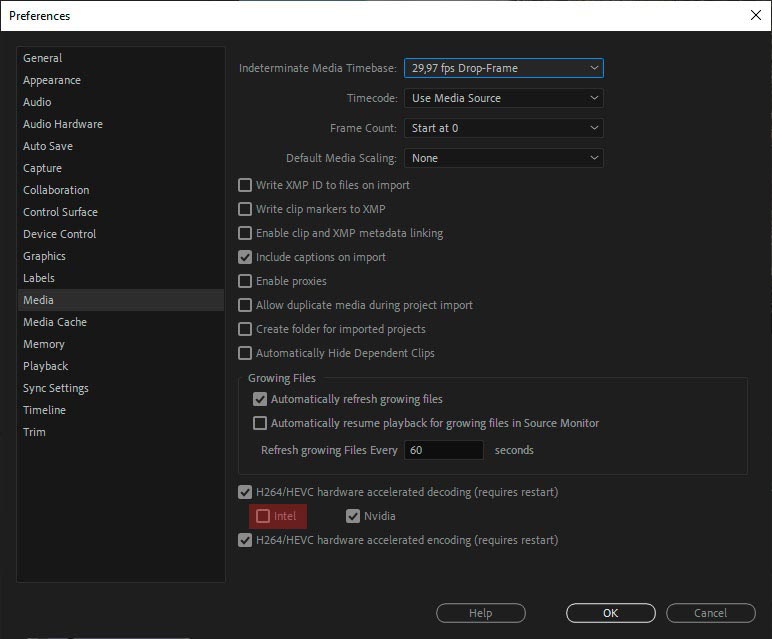Screen dimensions: 772x639
Task: Toggle H264/HEVC hardware accelerated encoding
Action: click(245, 540)
